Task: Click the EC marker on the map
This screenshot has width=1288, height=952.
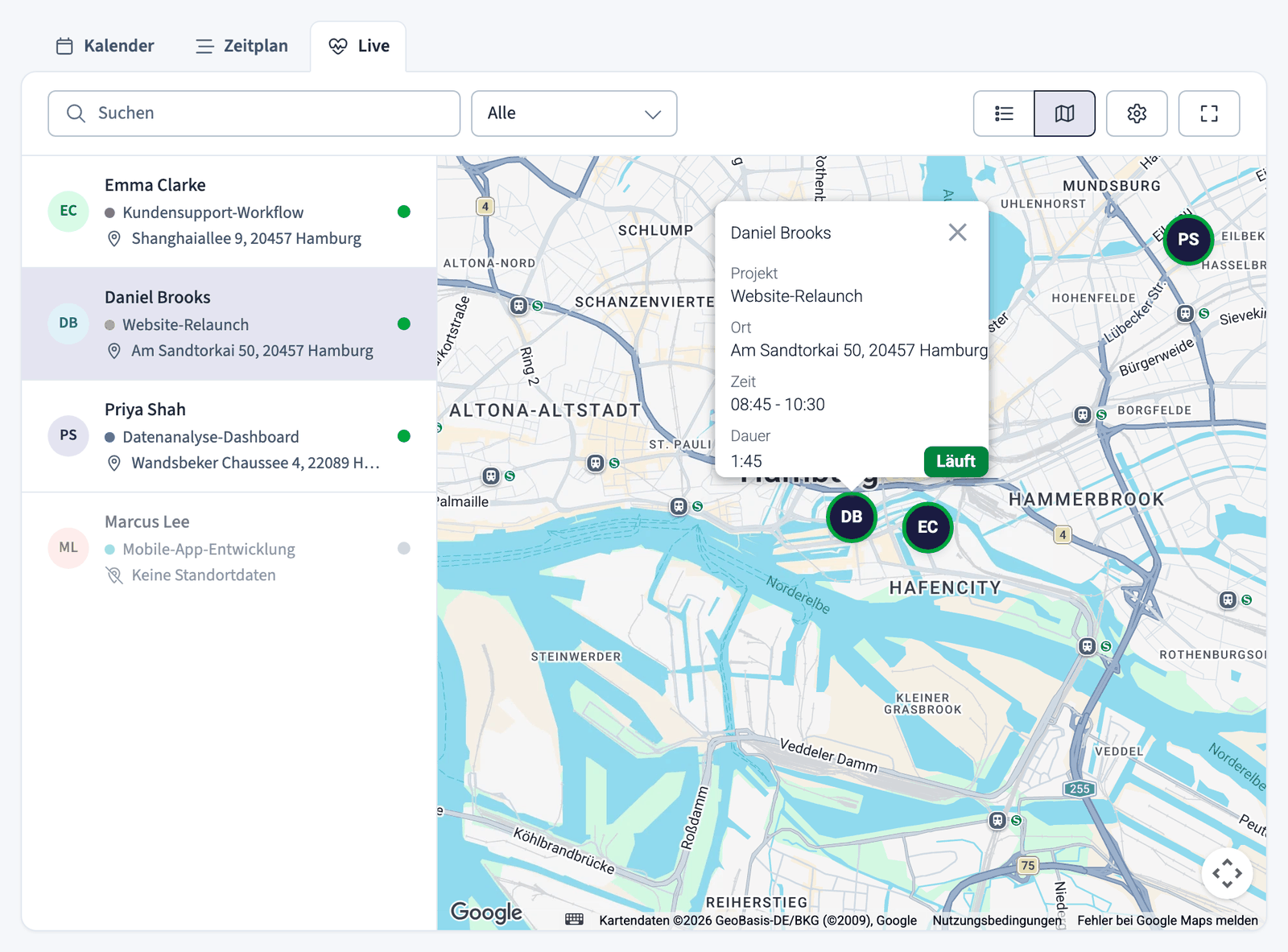Action: 927,527
